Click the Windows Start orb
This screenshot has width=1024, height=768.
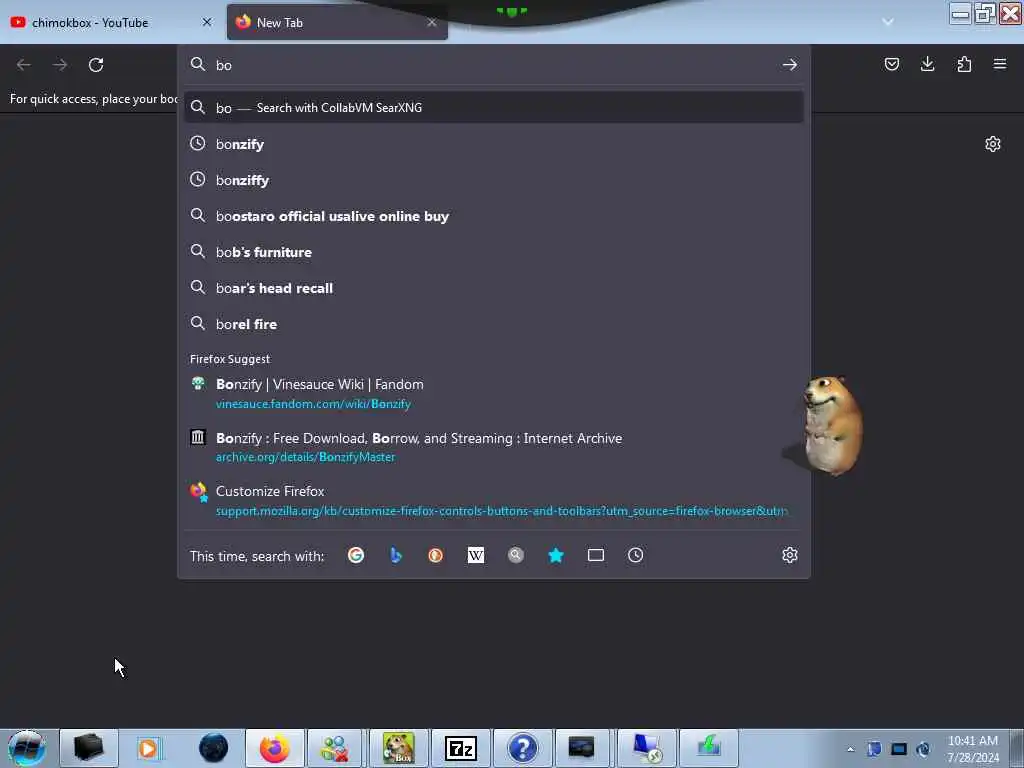coord(27,748)
